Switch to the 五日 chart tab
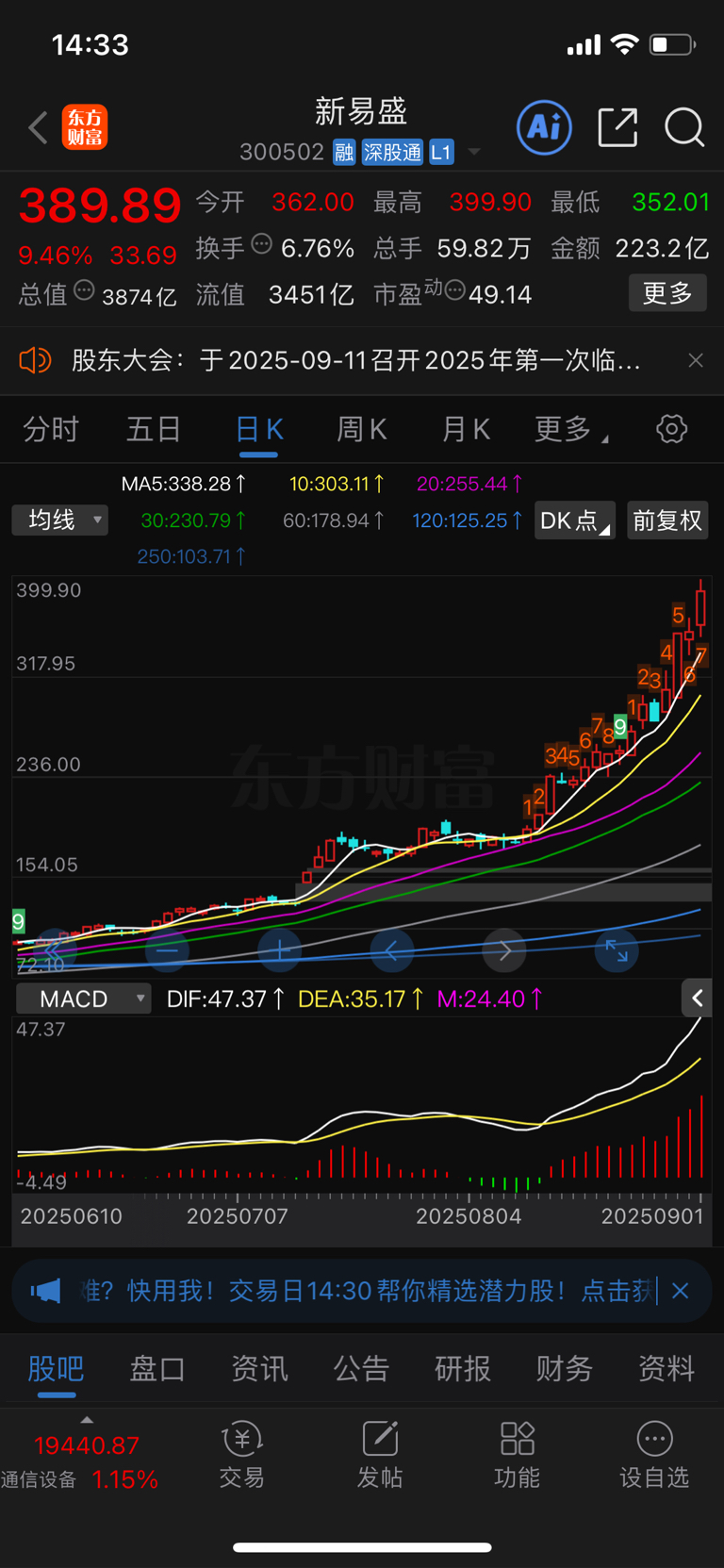 [154, 430]
